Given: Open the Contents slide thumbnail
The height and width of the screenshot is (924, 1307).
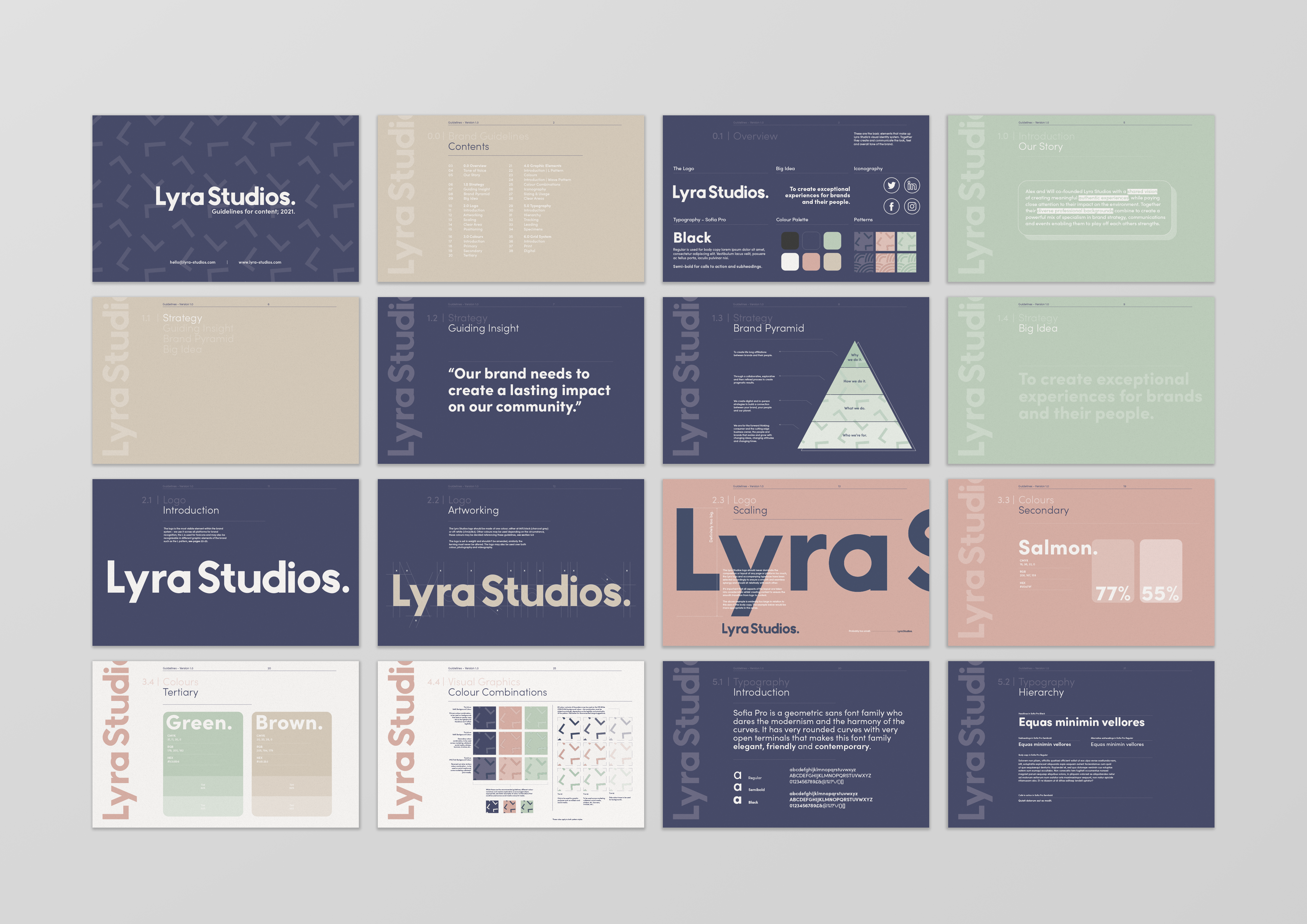Looking at the screenshot, I should click(511, 199).
